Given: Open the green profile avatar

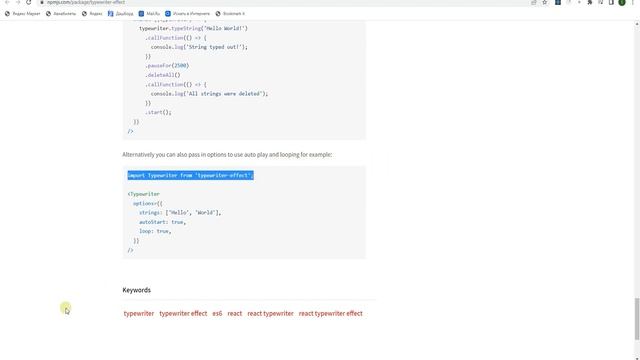Looking at the screenshot, I should [622, 2].
